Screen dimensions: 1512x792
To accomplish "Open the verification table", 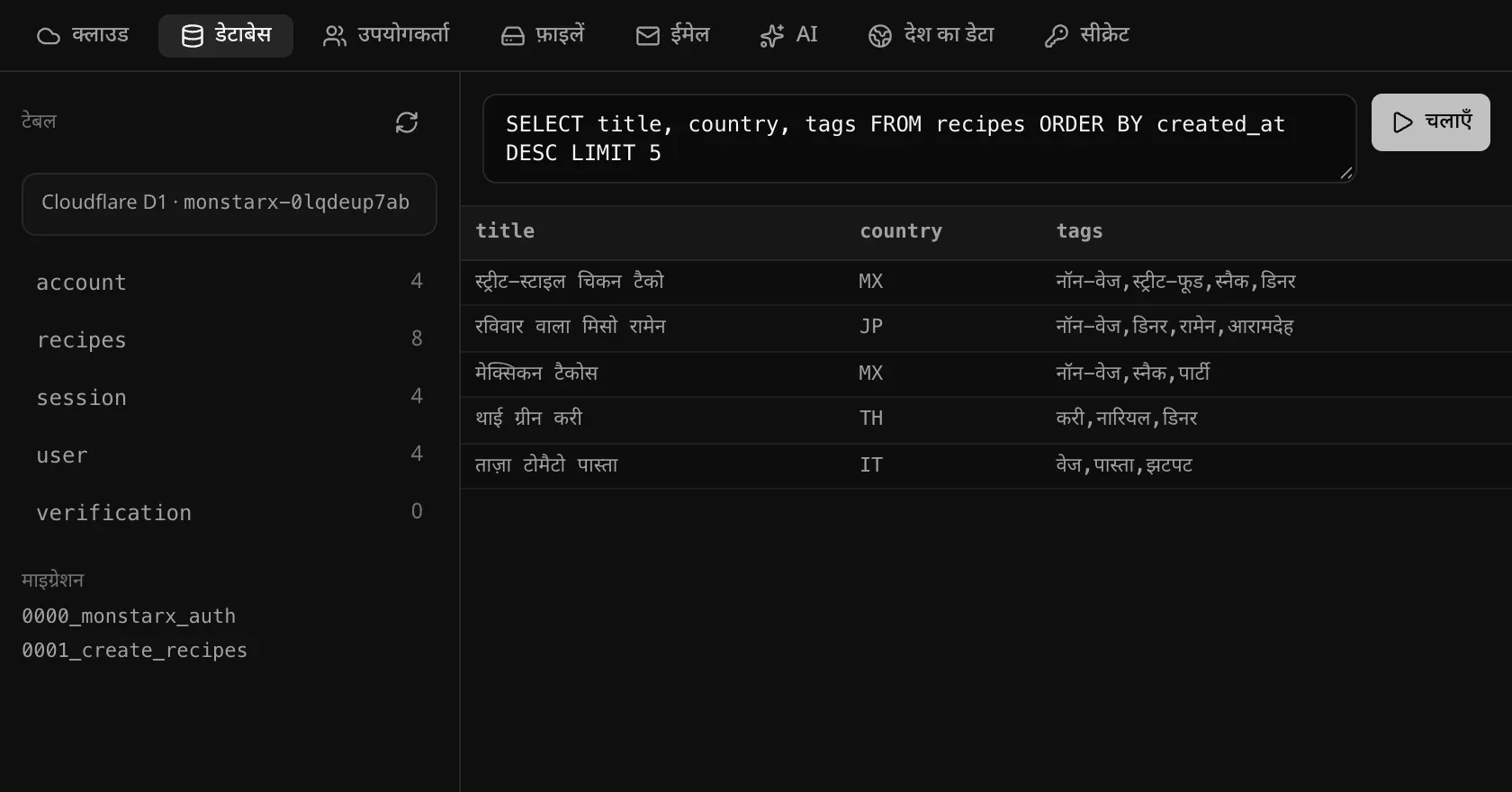I will point(229,513).
